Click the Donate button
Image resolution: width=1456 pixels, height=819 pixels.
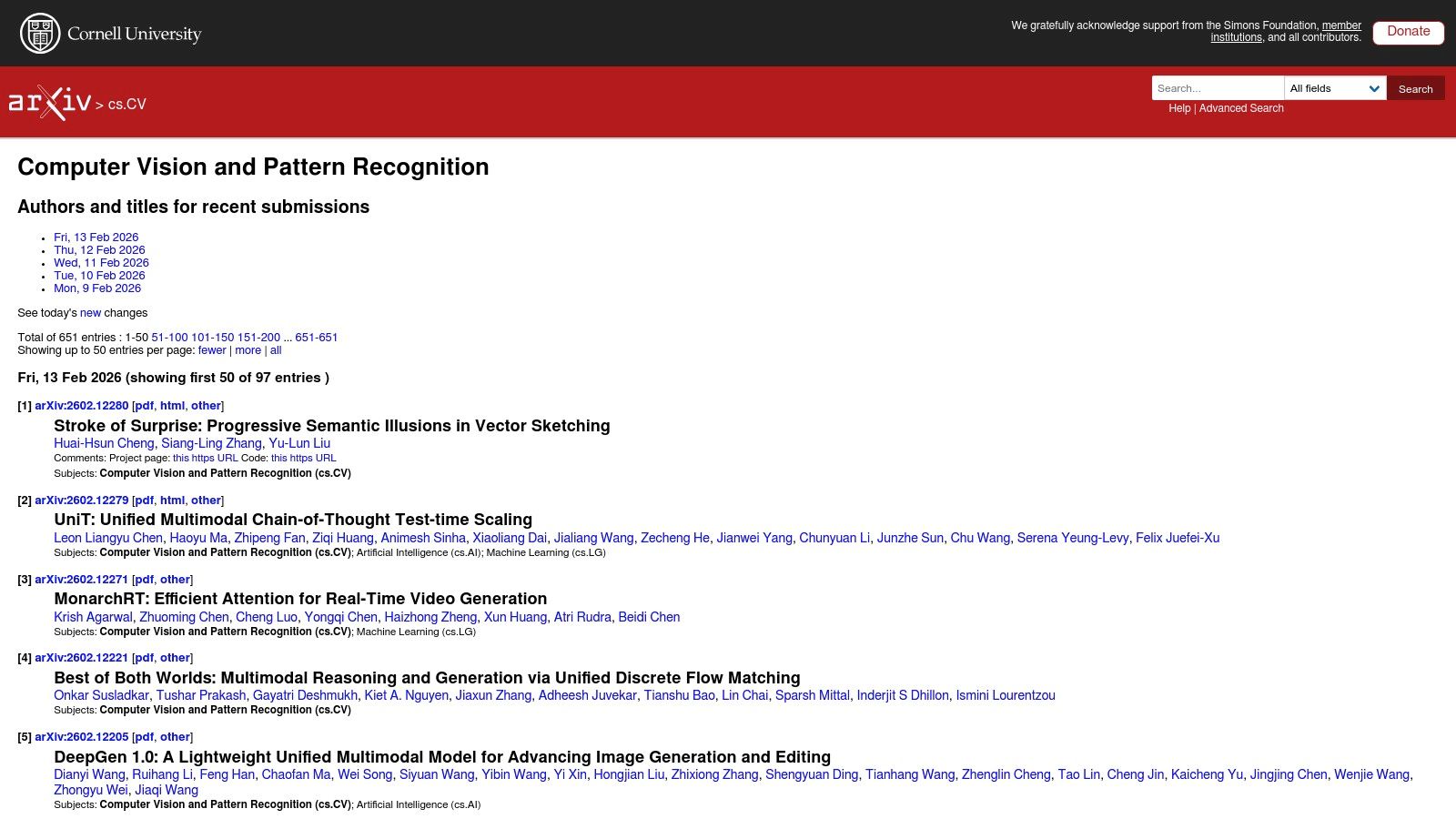tap(1408, 31)
